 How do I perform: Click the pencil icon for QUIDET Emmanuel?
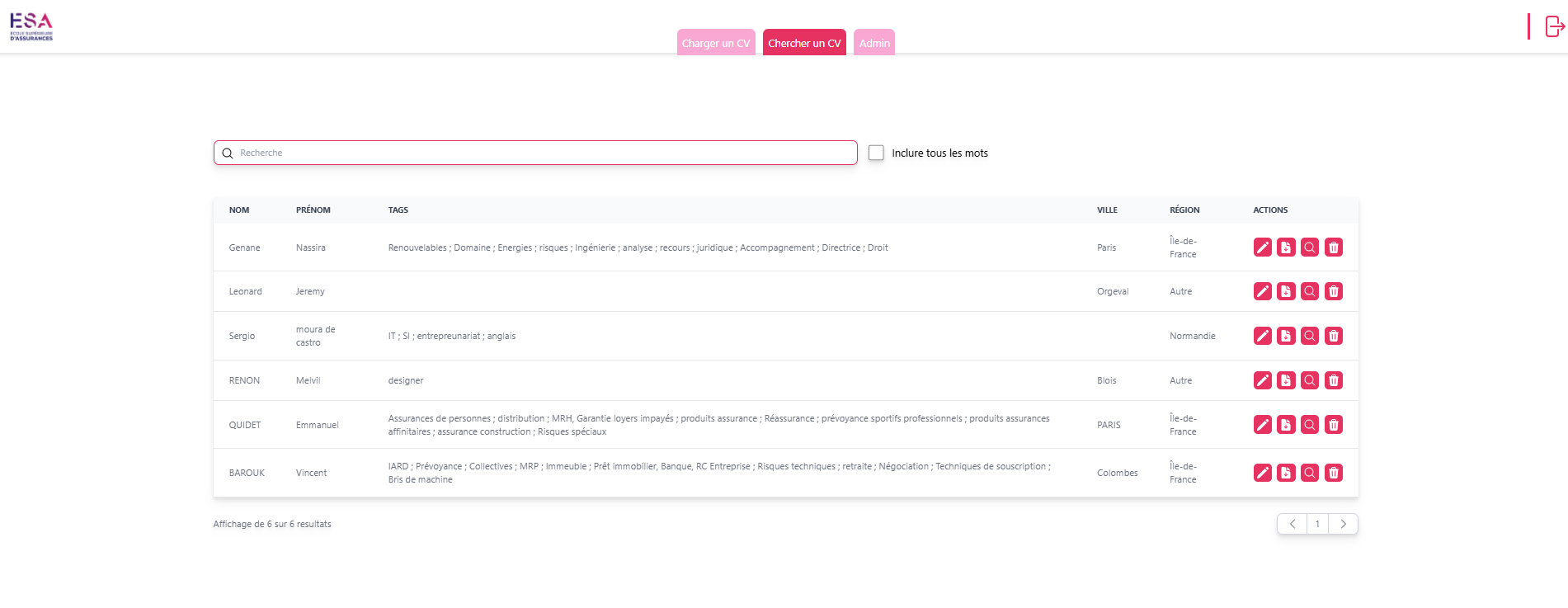(1262, 425)
